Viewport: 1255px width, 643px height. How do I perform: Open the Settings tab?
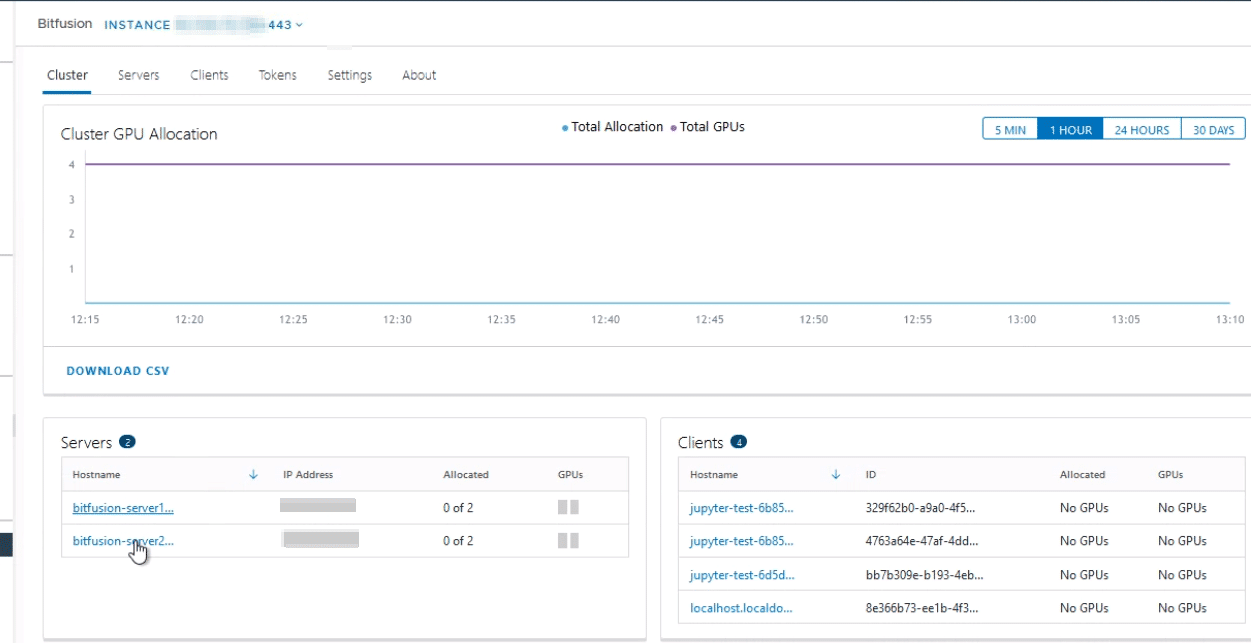[349, 75]
